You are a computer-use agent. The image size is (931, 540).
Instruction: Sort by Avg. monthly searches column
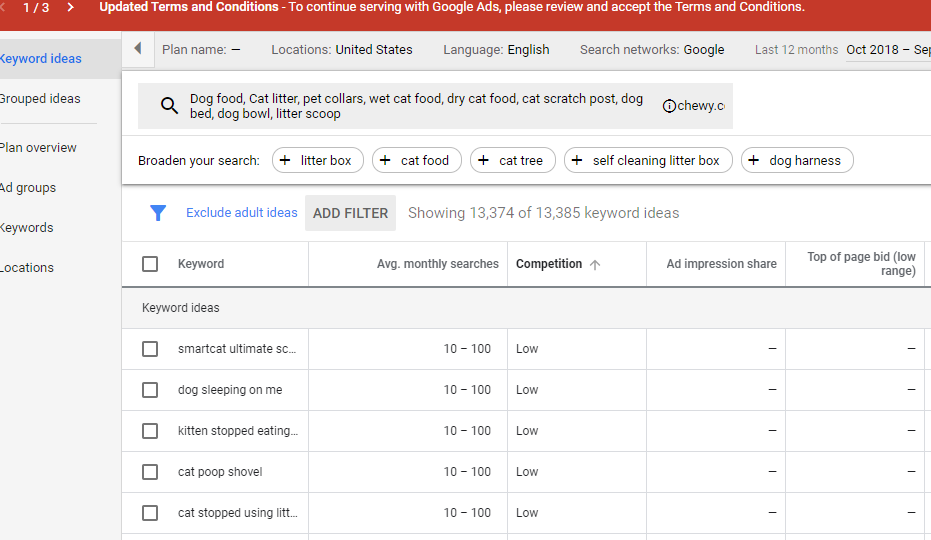click(438, 264)
